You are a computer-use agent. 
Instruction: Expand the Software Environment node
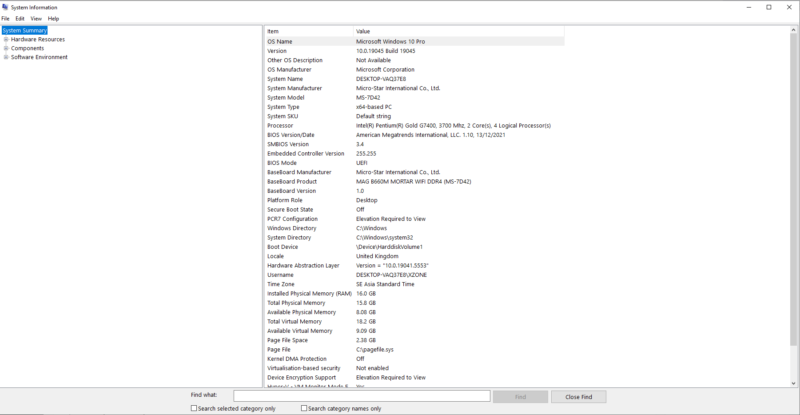pos(6,57)
